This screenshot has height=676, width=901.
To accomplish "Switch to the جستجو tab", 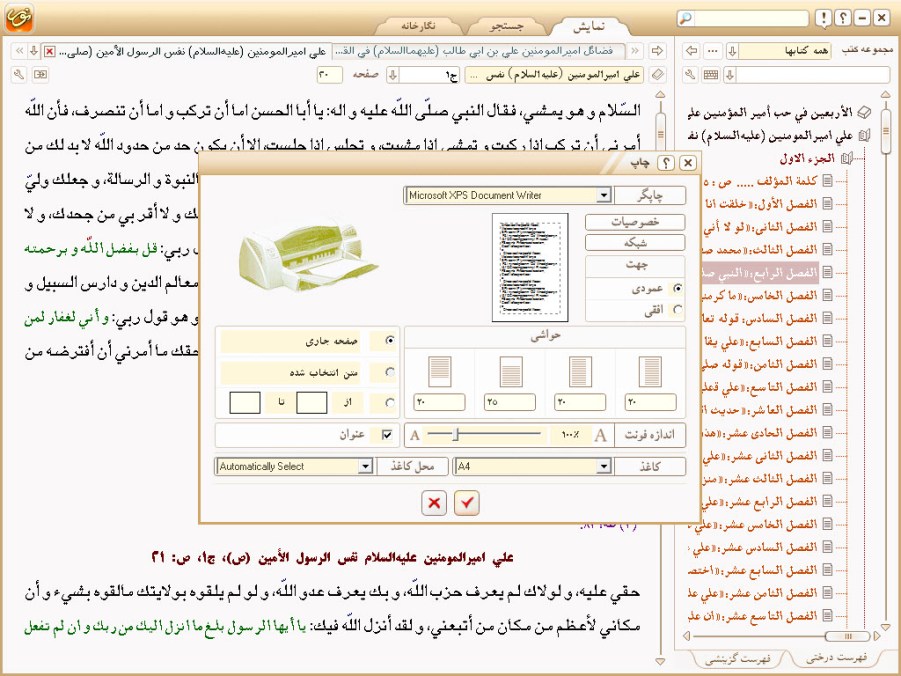I will tap(506, 26).
